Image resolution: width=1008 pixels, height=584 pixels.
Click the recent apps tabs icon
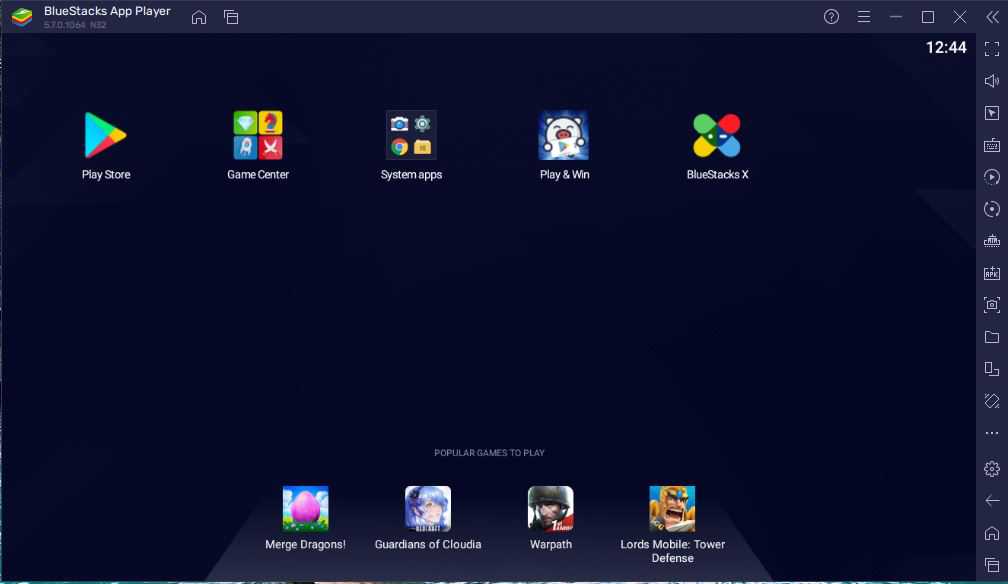click(231, 17)
